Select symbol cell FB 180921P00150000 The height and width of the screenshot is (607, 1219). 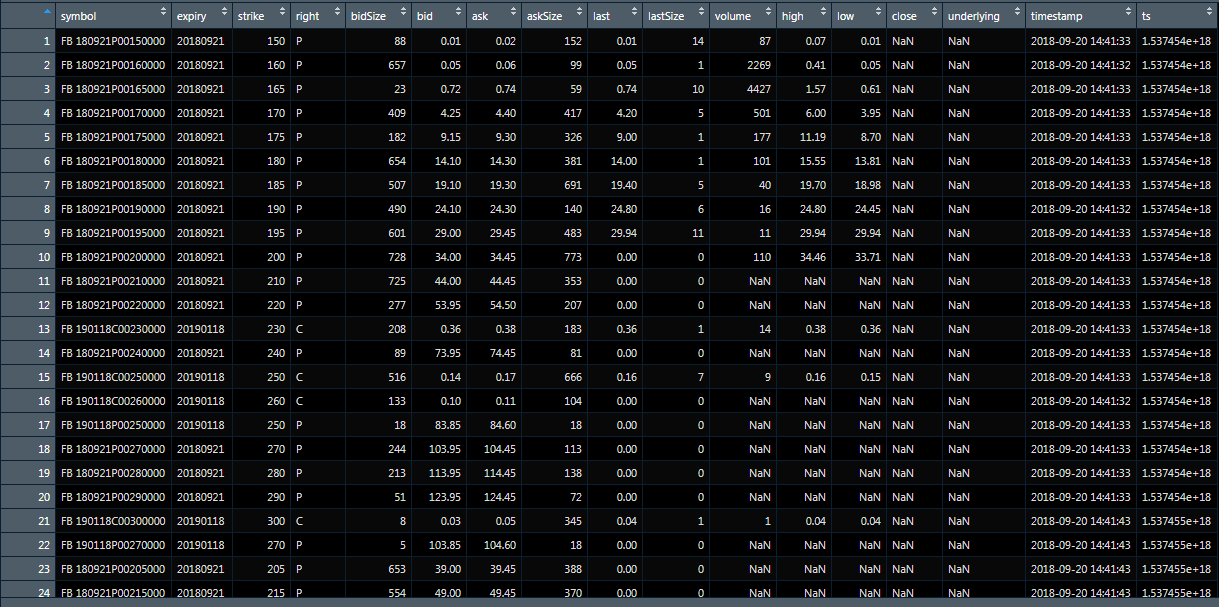pos(113,41)
